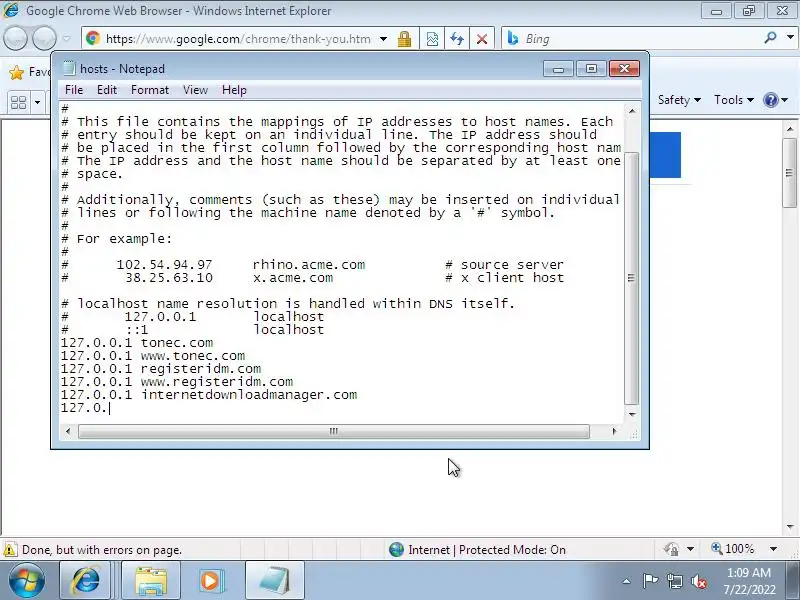The height and width of the screenshot is (600, 800).
Task: Open the Notepad File menu
Action: [74, 90]
